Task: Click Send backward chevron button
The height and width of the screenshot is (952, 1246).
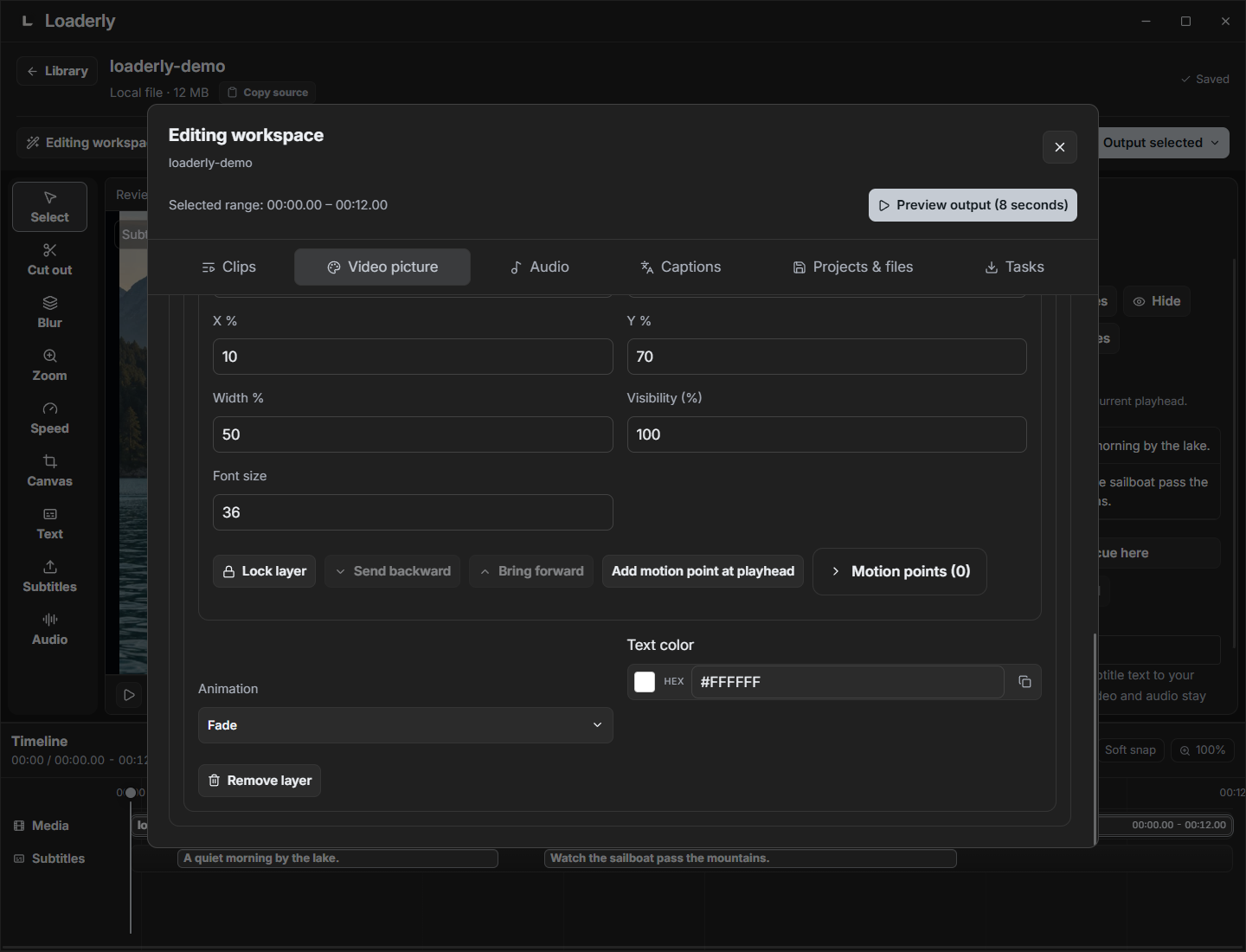Action: pos(392,571)
